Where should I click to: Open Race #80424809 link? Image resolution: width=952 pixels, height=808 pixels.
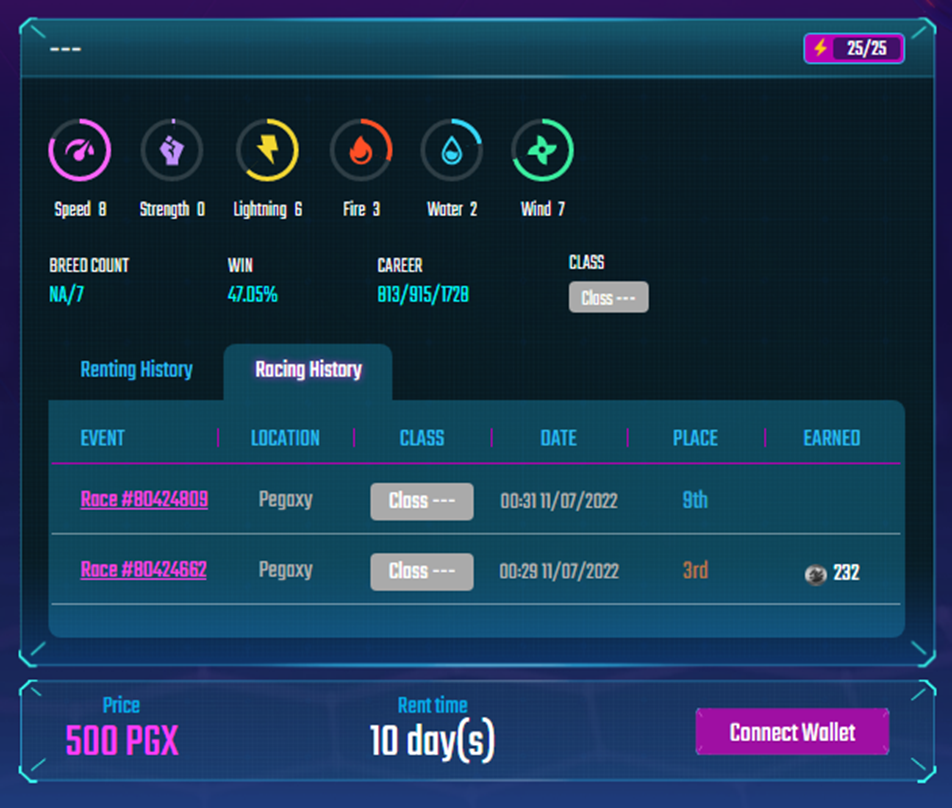pyautogui.click(x=144, y=500)
